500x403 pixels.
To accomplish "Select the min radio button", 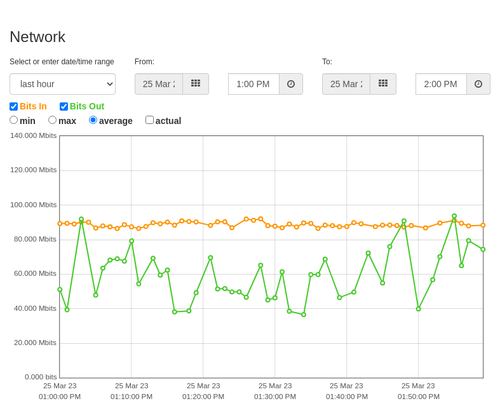I will pyautogui.click(x=14, y=120).
